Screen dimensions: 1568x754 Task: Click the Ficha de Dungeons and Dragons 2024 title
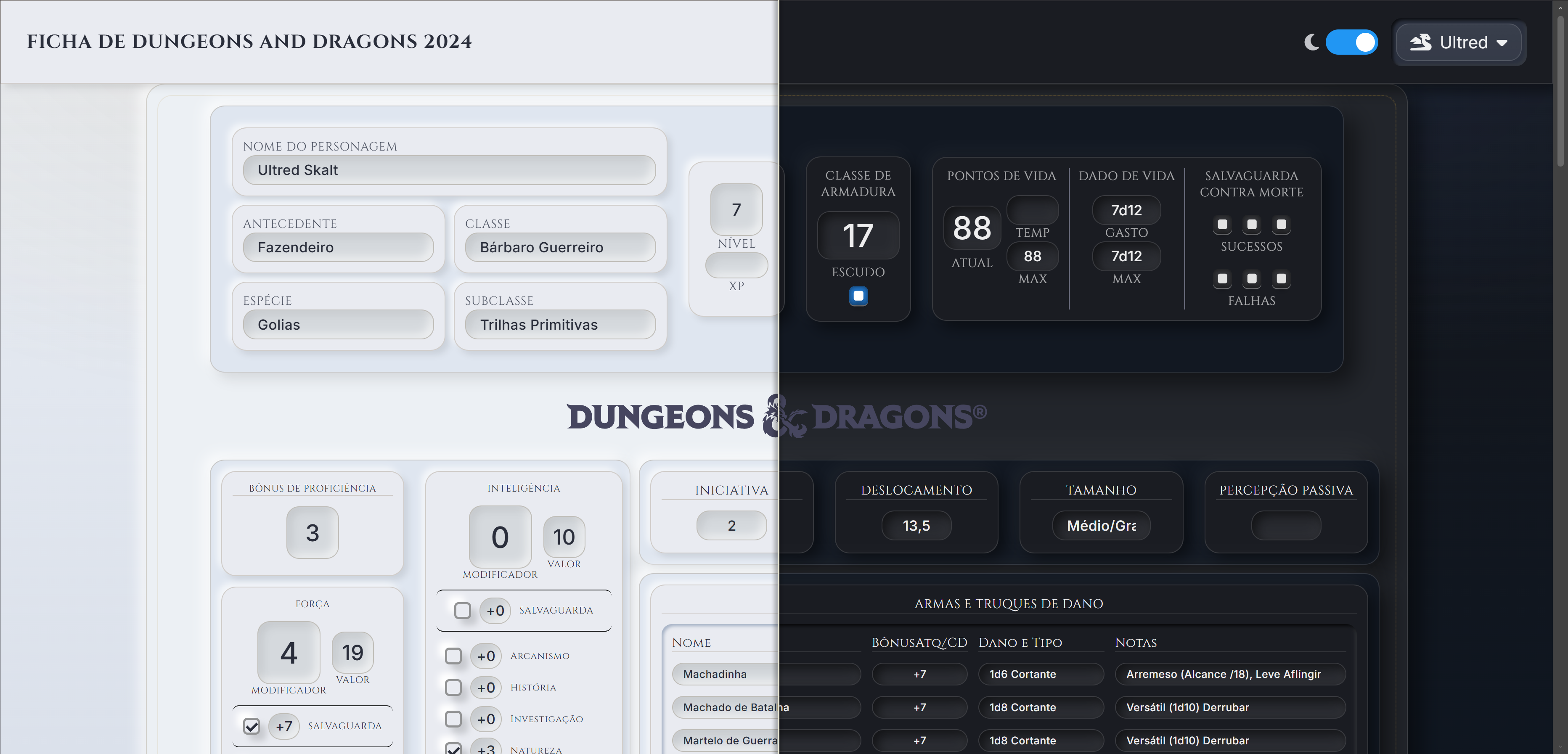[x=249, y=41]
